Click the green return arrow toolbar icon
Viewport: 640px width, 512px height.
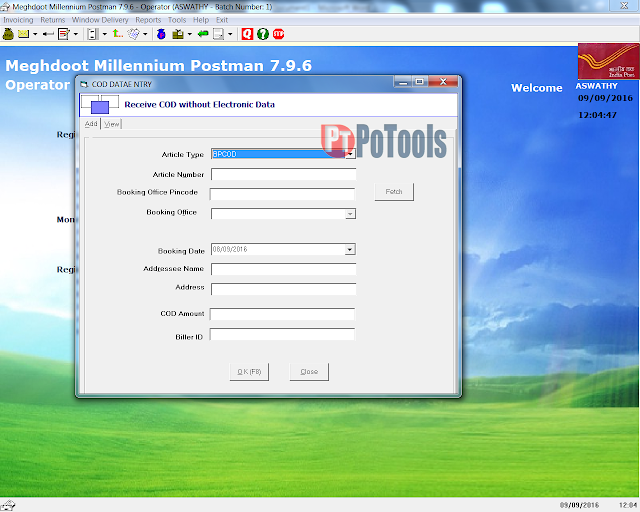pyautogui.click(x=203, y=34)
